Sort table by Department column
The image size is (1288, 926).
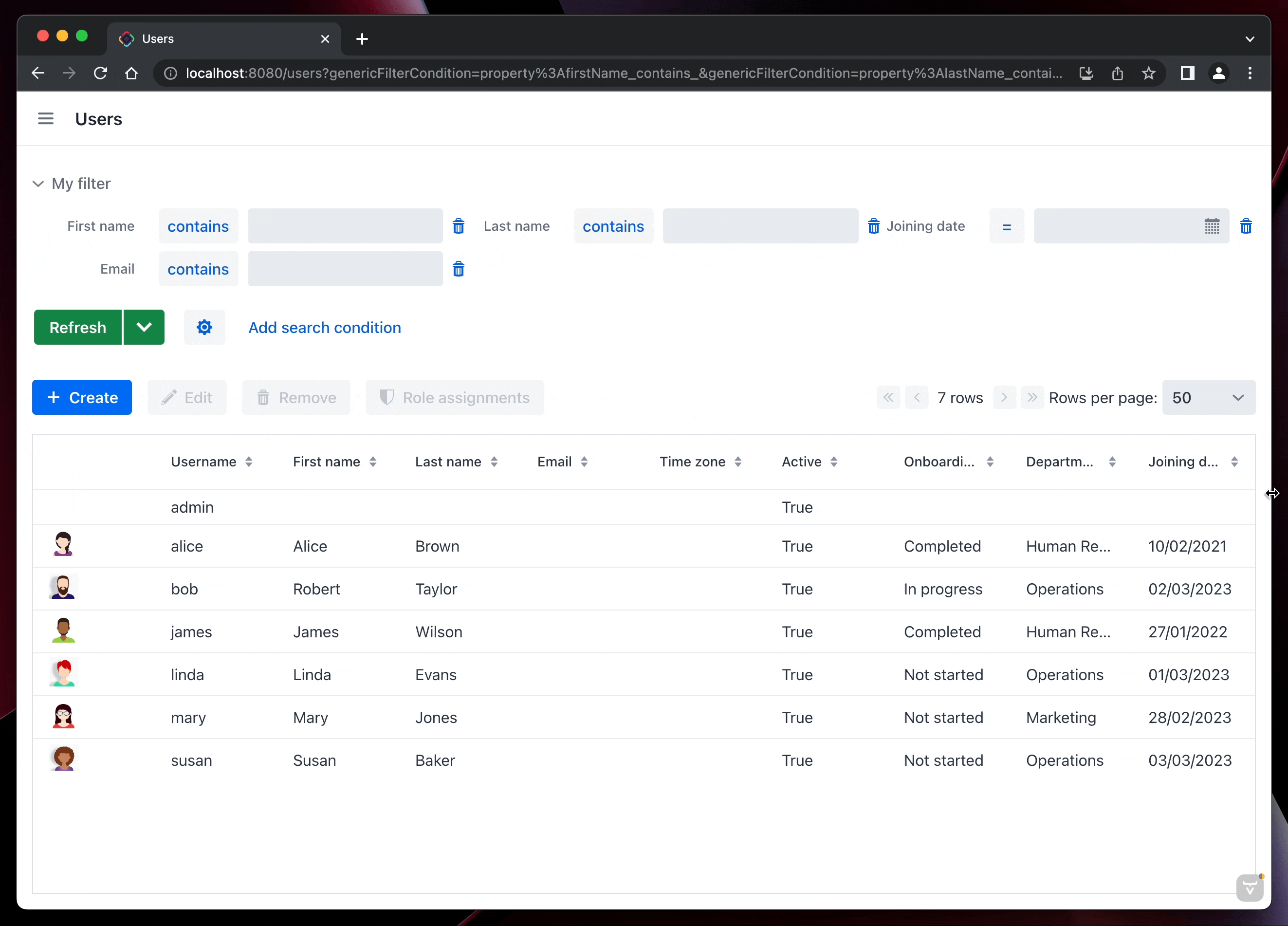point(1112,462)
